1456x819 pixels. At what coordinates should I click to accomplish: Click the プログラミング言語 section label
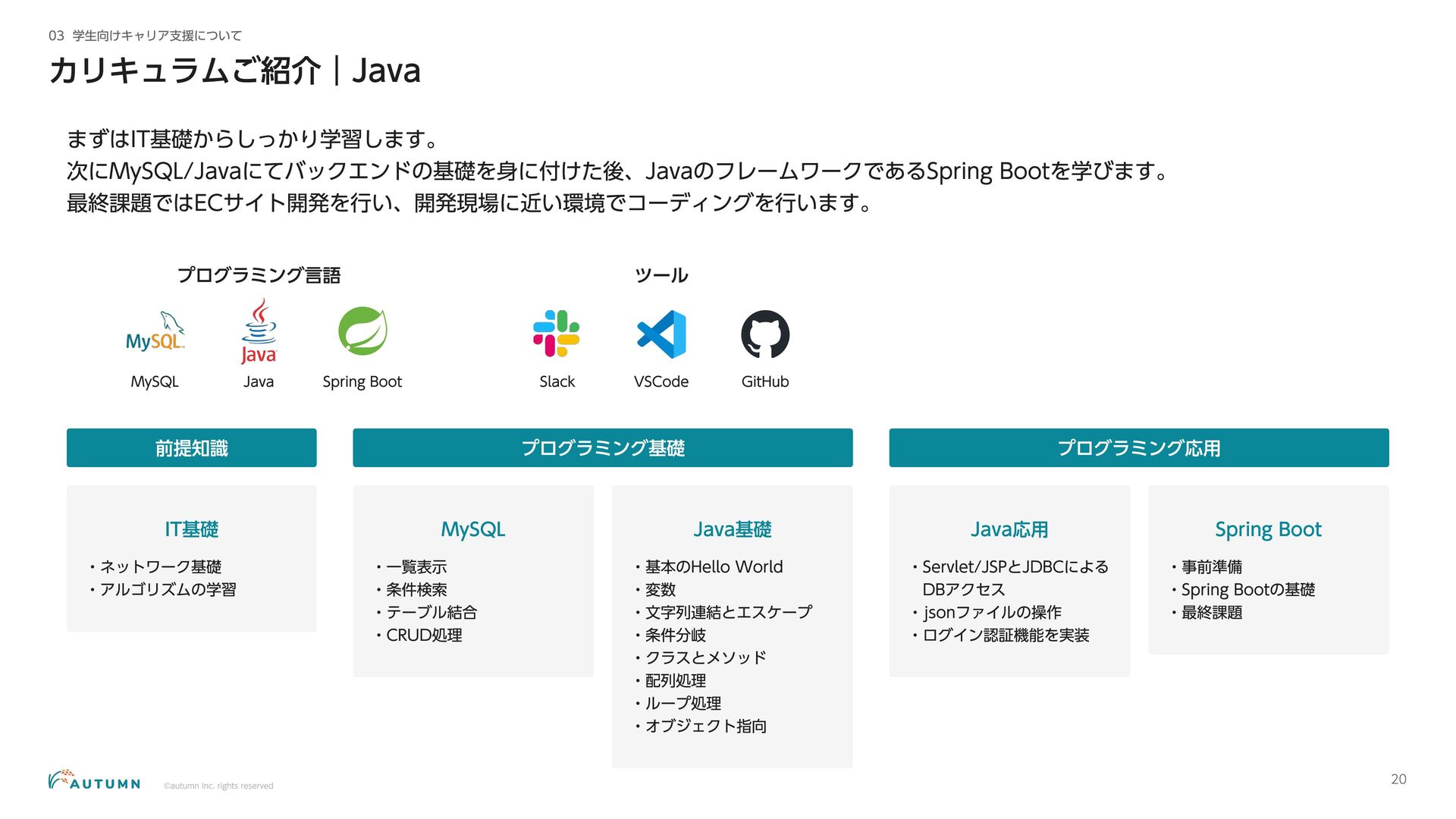tap(259, 275)
